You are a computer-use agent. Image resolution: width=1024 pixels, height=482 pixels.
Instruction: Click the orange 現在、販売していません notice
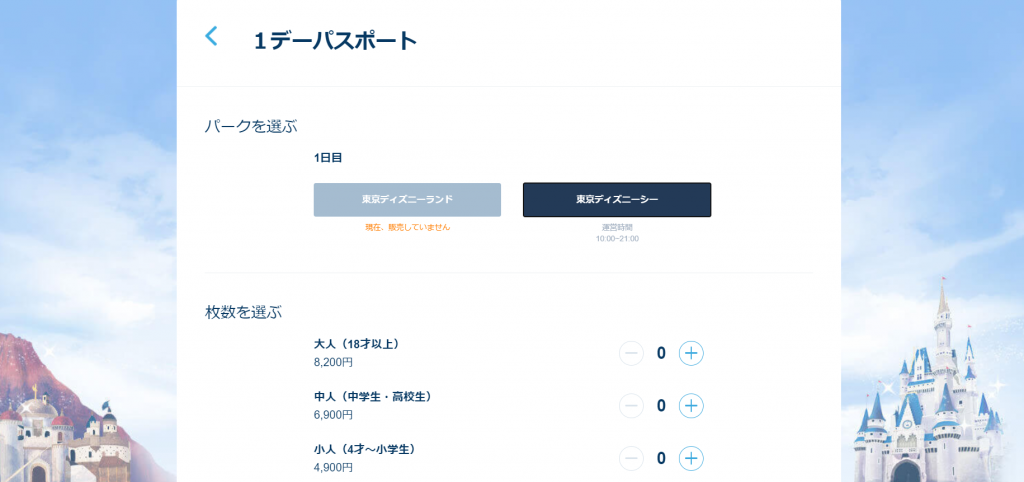click(x=407, y=227)
